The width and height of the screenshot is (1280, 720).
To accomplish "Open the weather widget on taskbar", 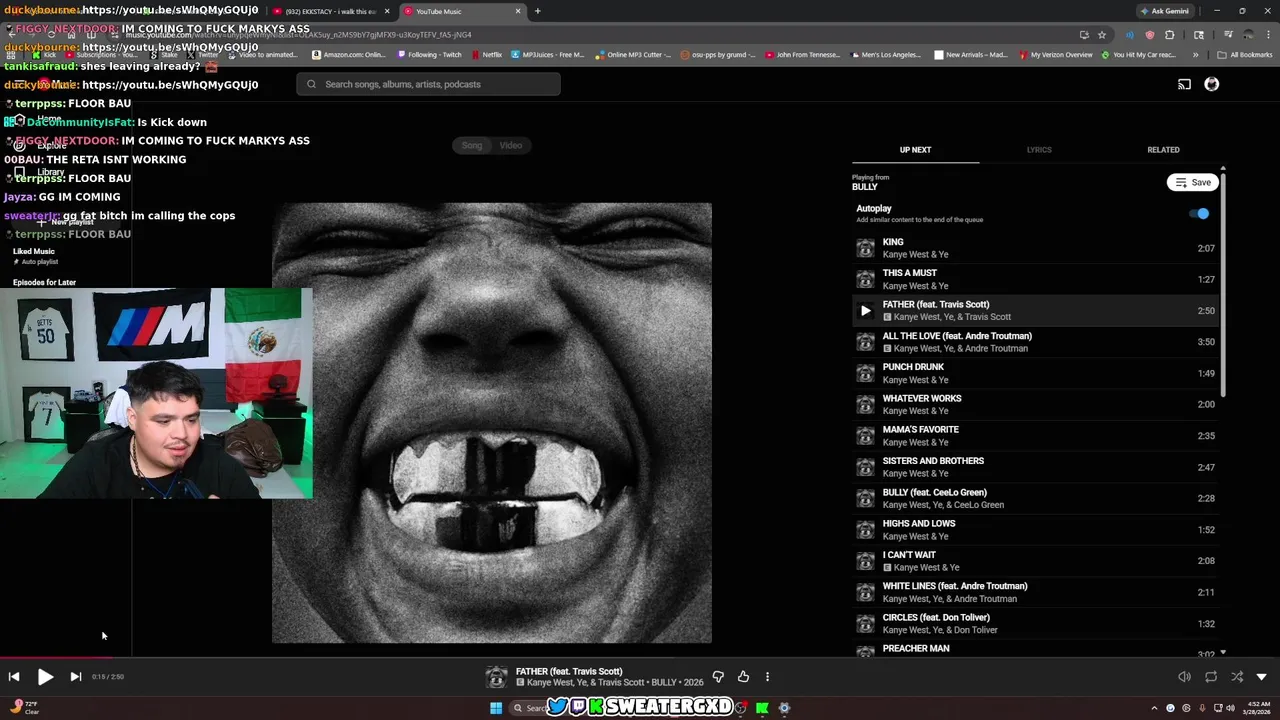I will [25, 708].
